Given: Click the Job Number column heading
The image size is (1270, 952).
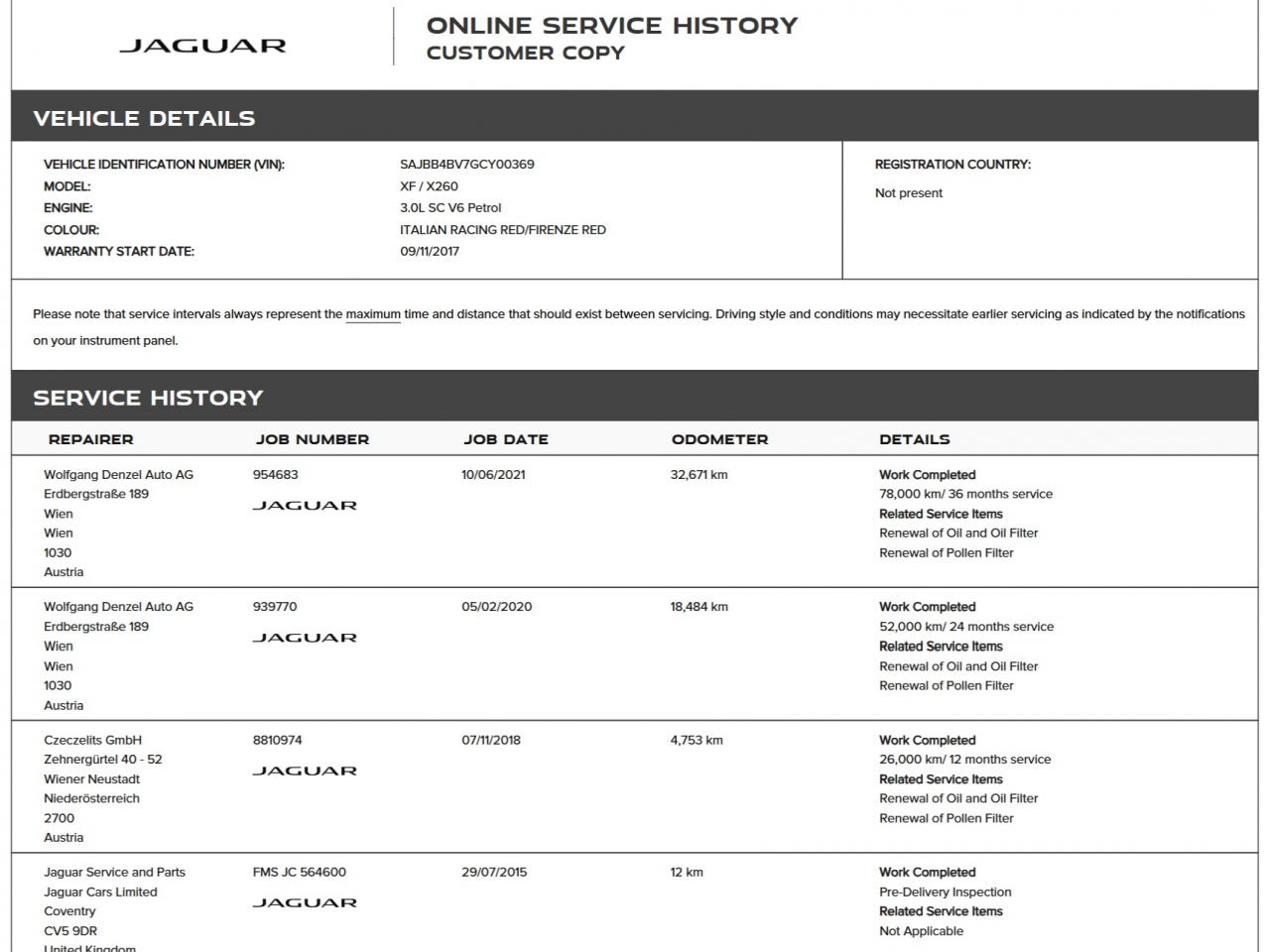Looking at the screenshot, I should click(x=312, y=439).
